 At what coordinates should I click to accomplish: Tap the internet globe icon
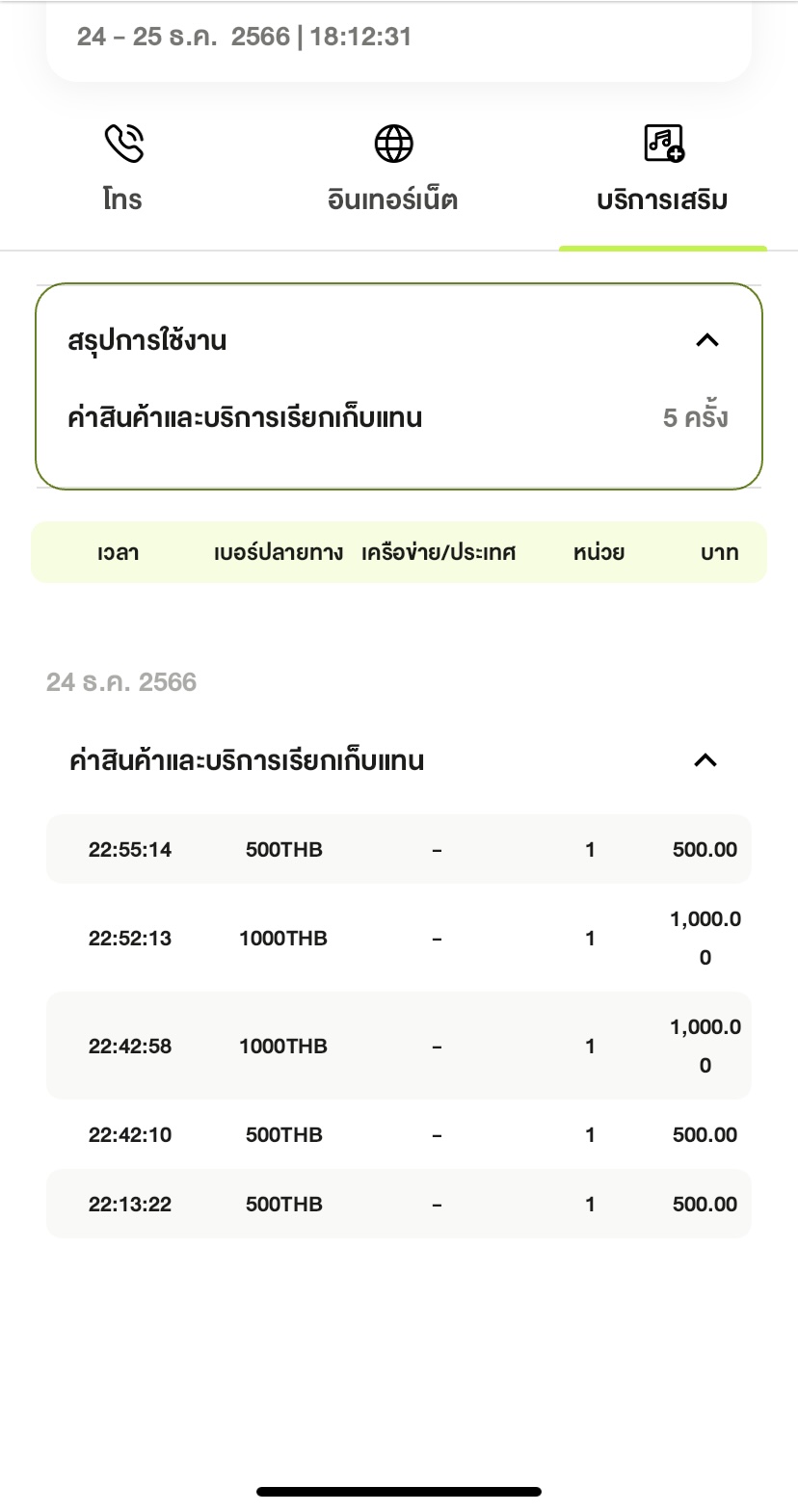[x=393, y=144]
